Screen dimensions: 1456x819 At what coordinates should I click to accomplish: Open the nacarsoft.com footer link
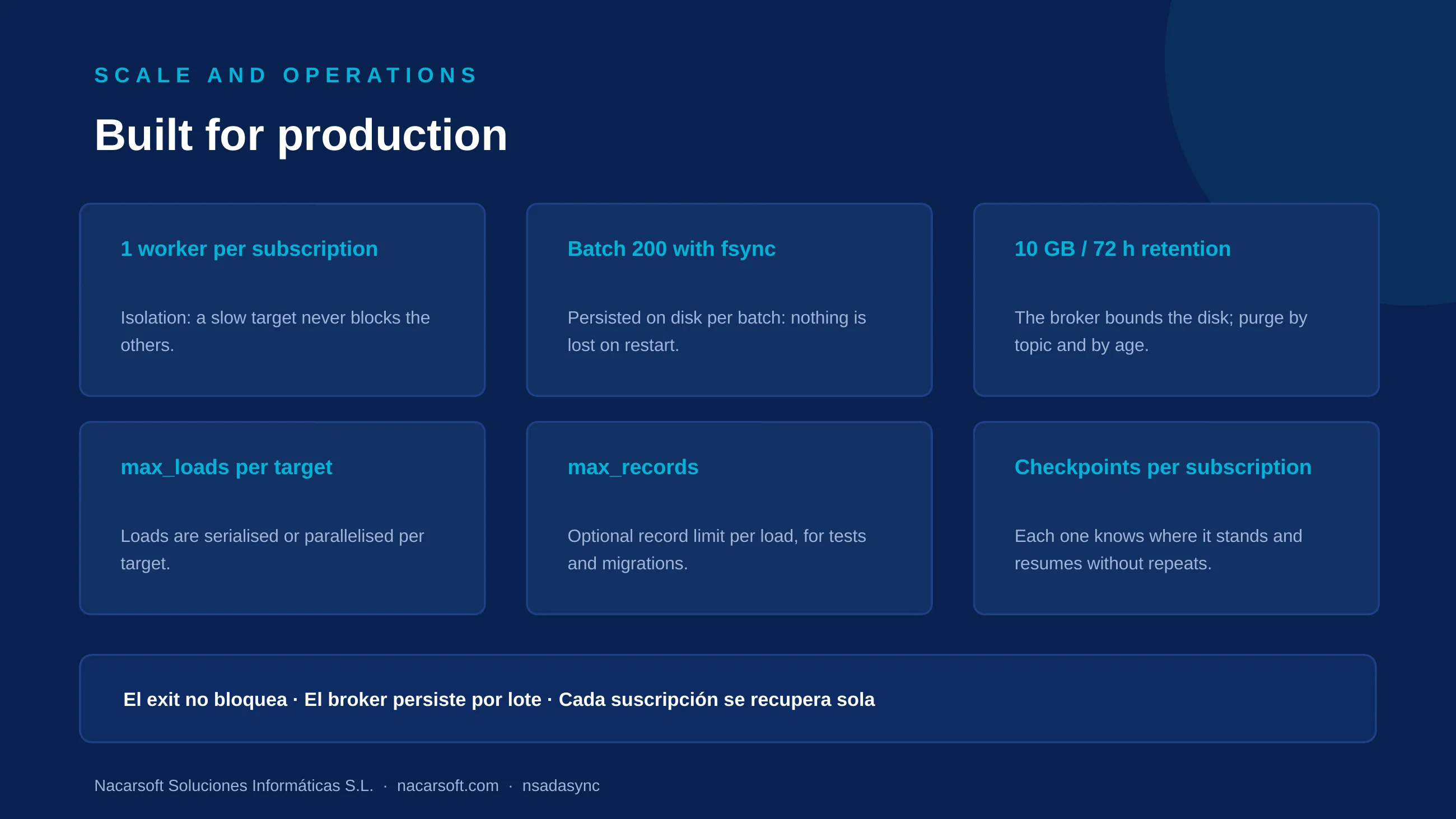(447, 785)
